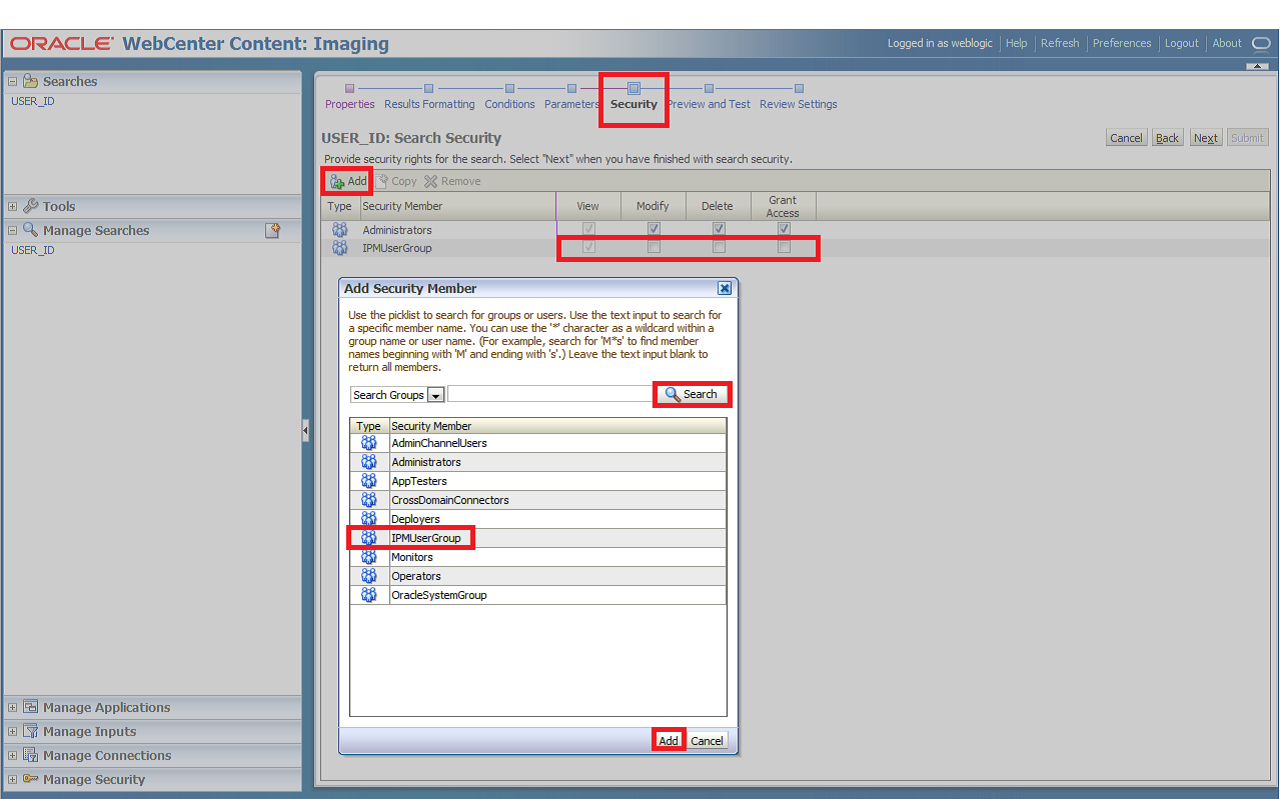Click the Add button in the dialog footer
Image resolution: width=1280 pixels, height=799 pixels.
668,741
